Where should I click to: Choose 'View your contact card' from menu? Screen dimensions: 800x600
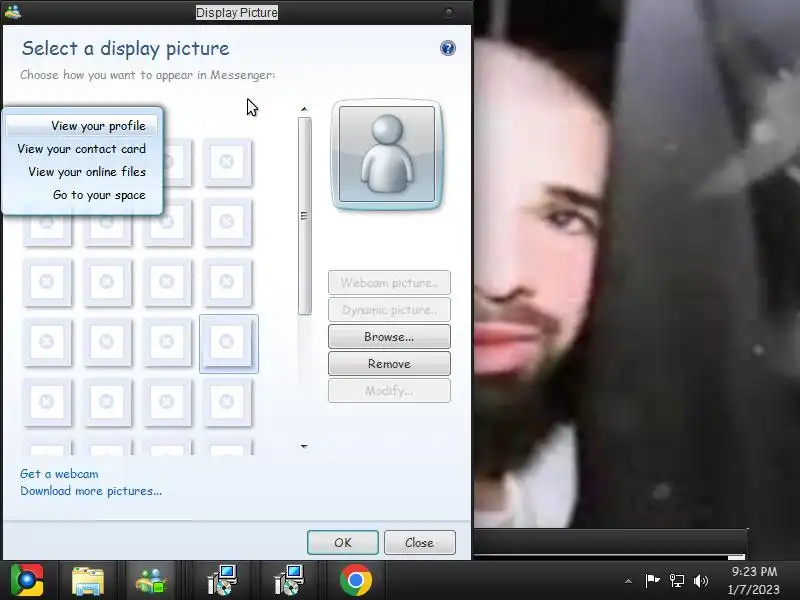point(82,148)
